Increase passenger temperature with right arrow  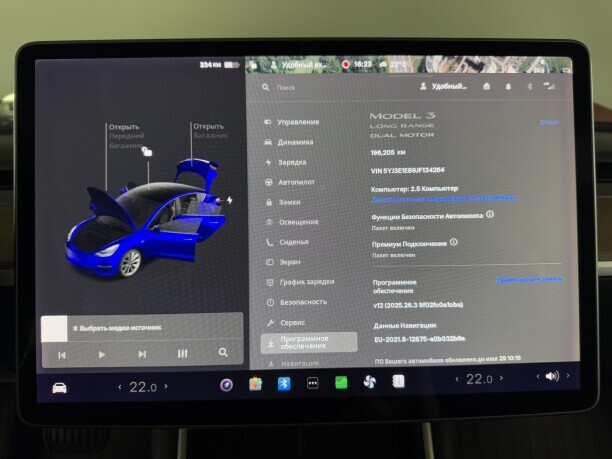501,378
